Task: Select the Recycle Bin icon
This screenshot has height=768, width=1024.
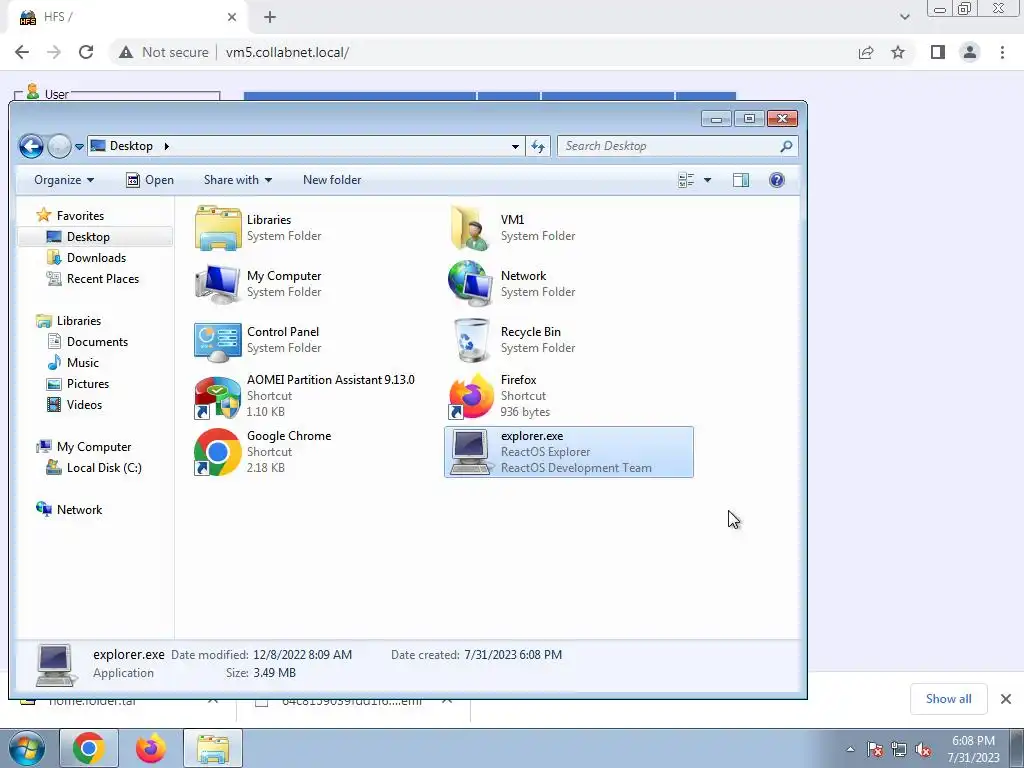Action: tap(472, 340)
